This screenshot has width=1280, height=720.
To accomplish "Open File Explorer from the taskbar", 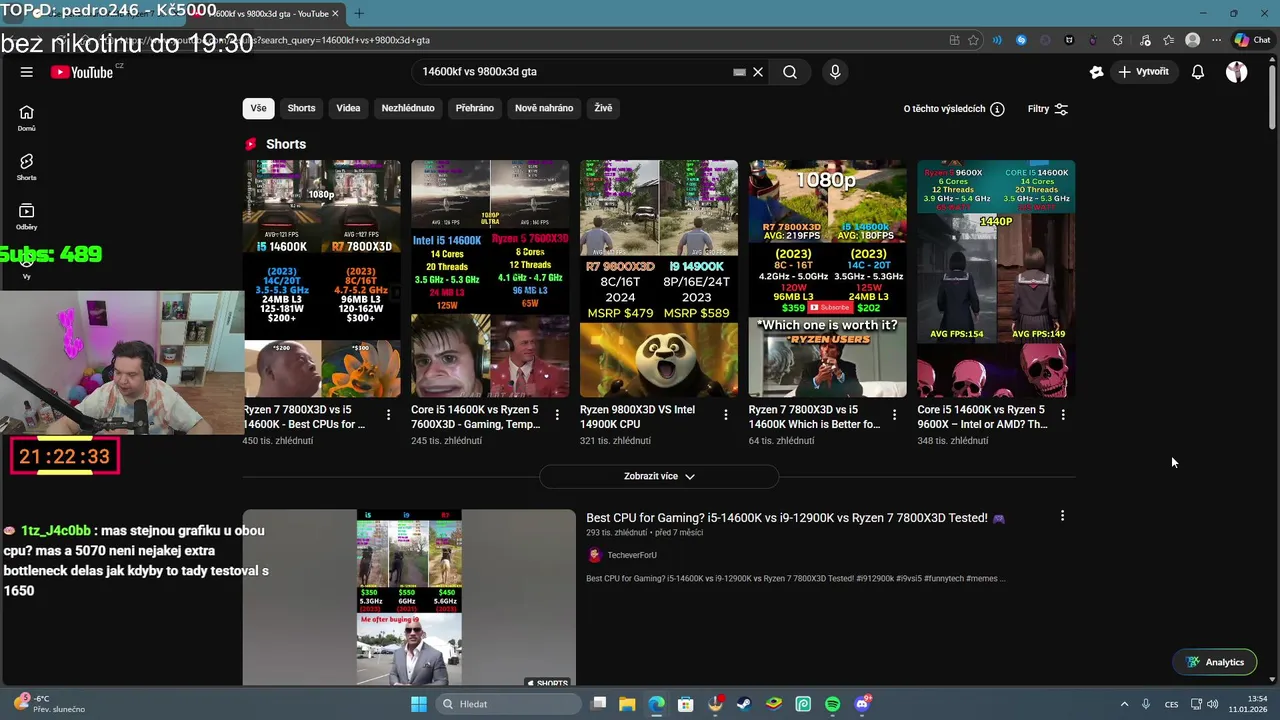I will (627, 704).
